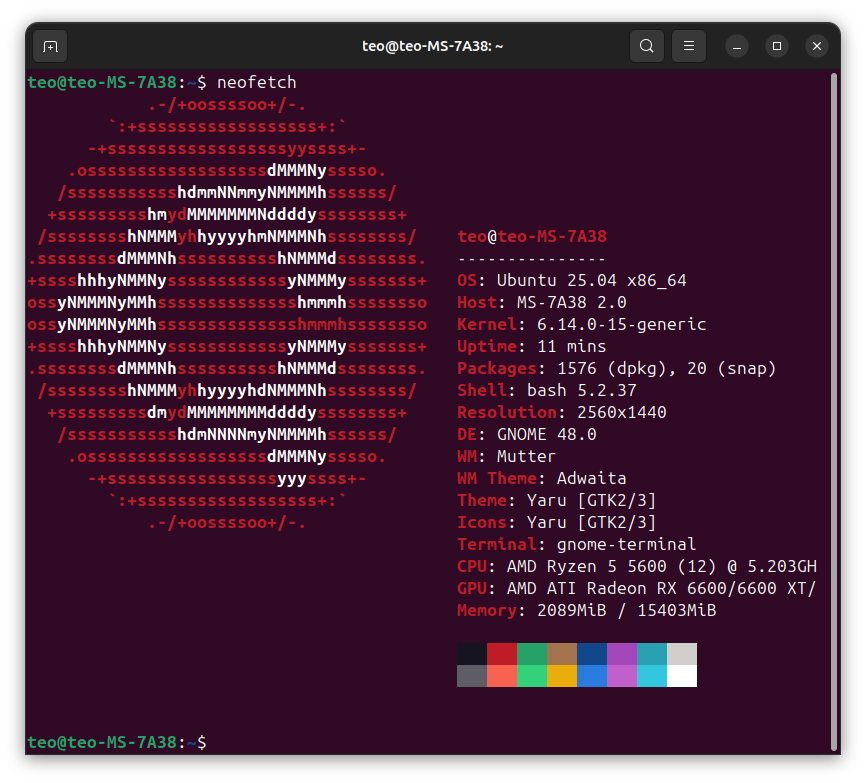Click the DE line GNOME 48.0
The height and width of the screenshot is (783, 866).
[527, 434]
